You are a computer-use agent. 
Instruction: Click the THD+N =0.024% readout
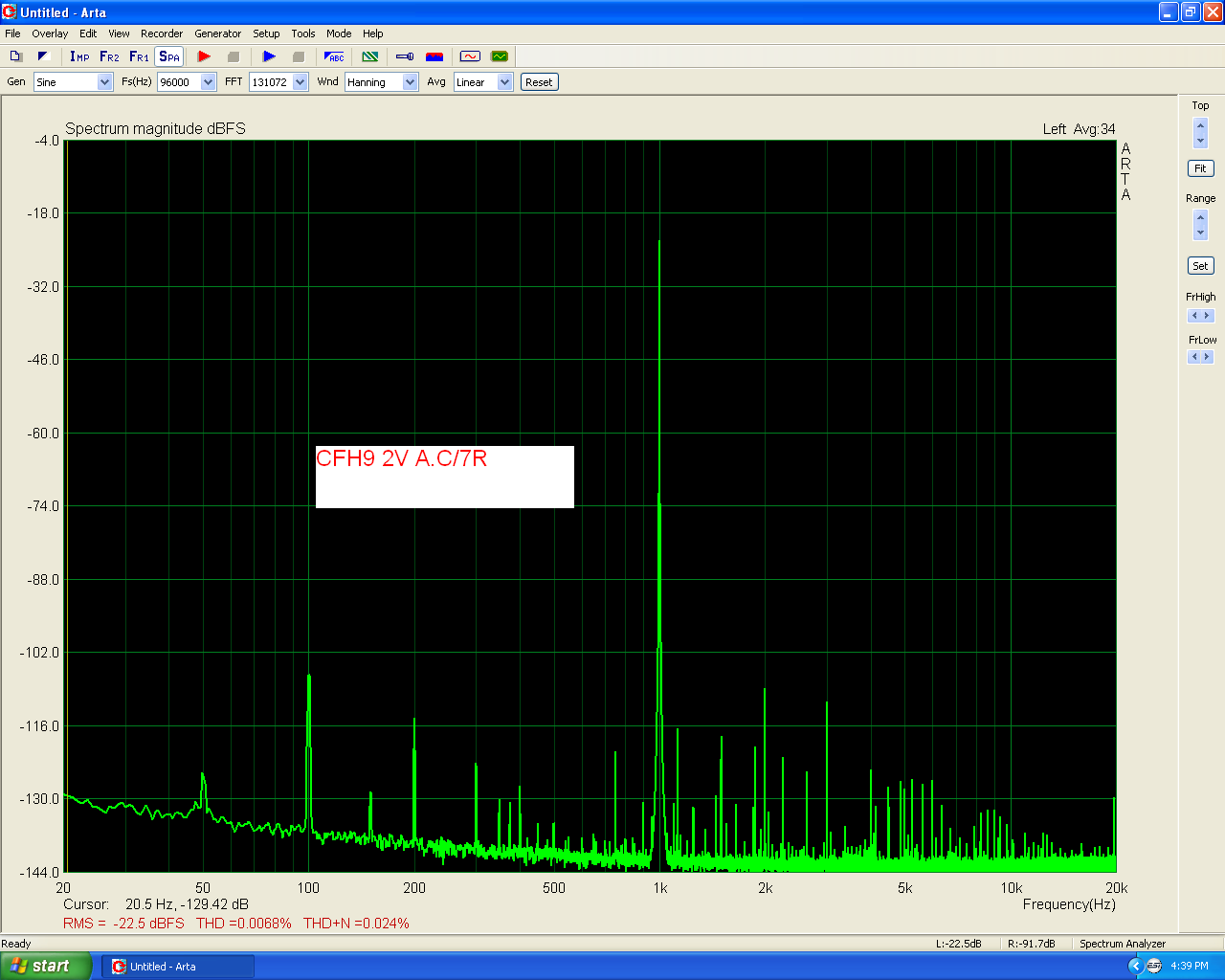point(356,924)
